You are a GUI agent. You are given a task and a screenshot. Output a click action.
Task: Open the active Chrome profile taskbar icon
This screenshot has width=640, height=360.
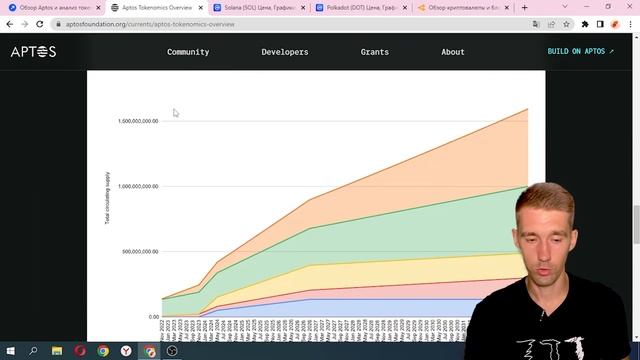coord(149,351)
